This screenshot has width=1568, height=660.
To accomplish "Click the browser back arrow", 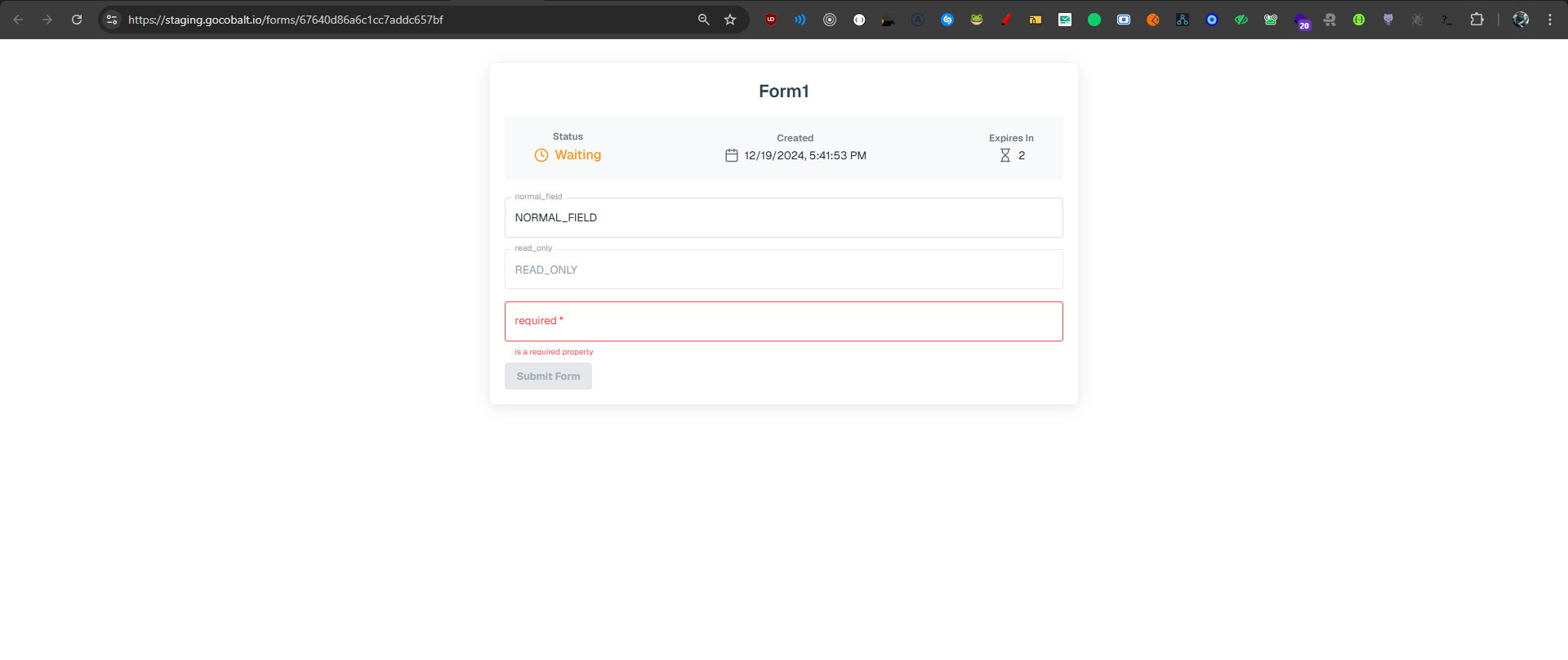I will tap(18, 20).
